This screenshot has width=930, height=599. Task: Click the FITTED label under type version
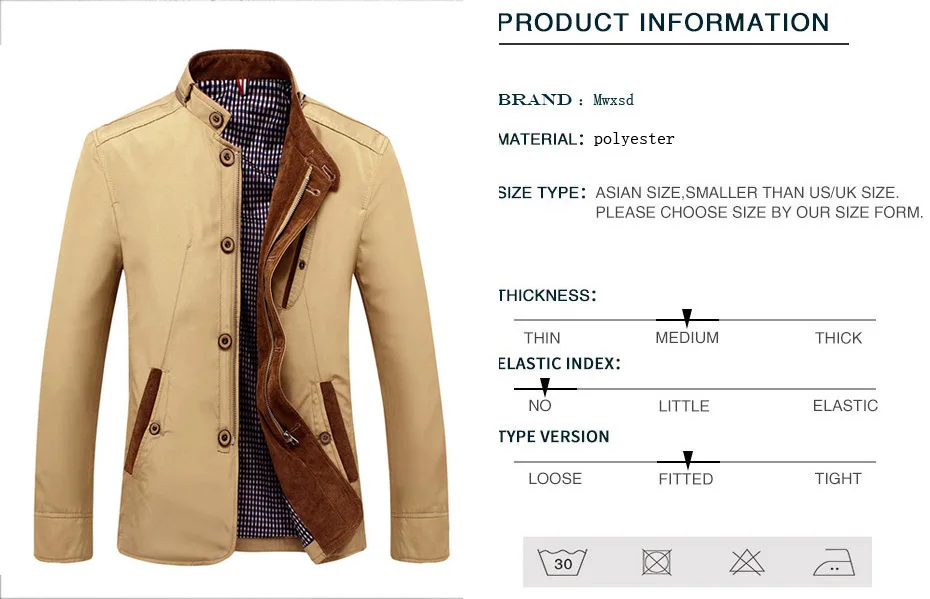[686, 479]
